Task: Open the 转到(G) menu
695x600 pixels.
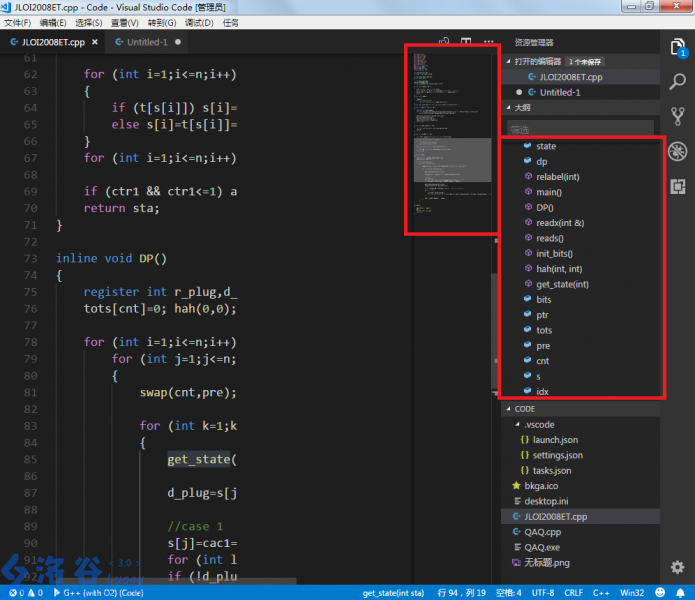Action: click(162, 23)
